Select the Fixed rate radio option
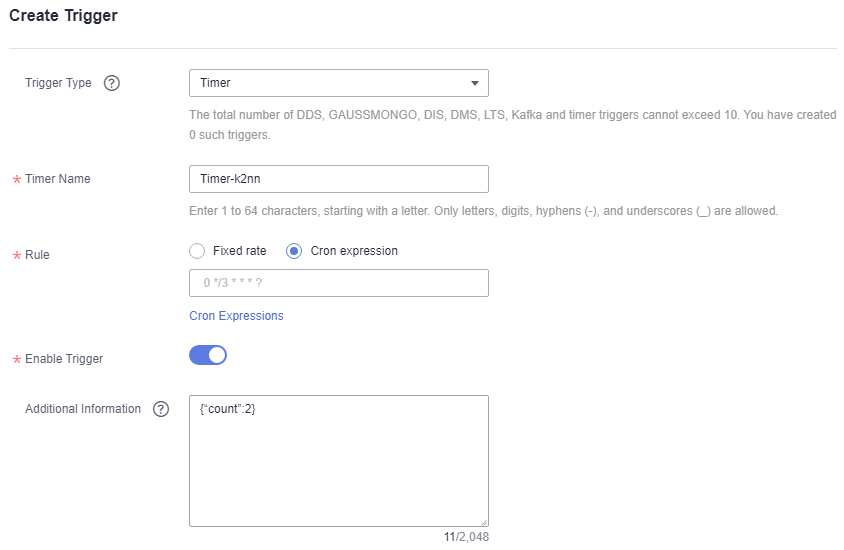The height and width of the screenshot is (550, 844). [x=197, y=251]
